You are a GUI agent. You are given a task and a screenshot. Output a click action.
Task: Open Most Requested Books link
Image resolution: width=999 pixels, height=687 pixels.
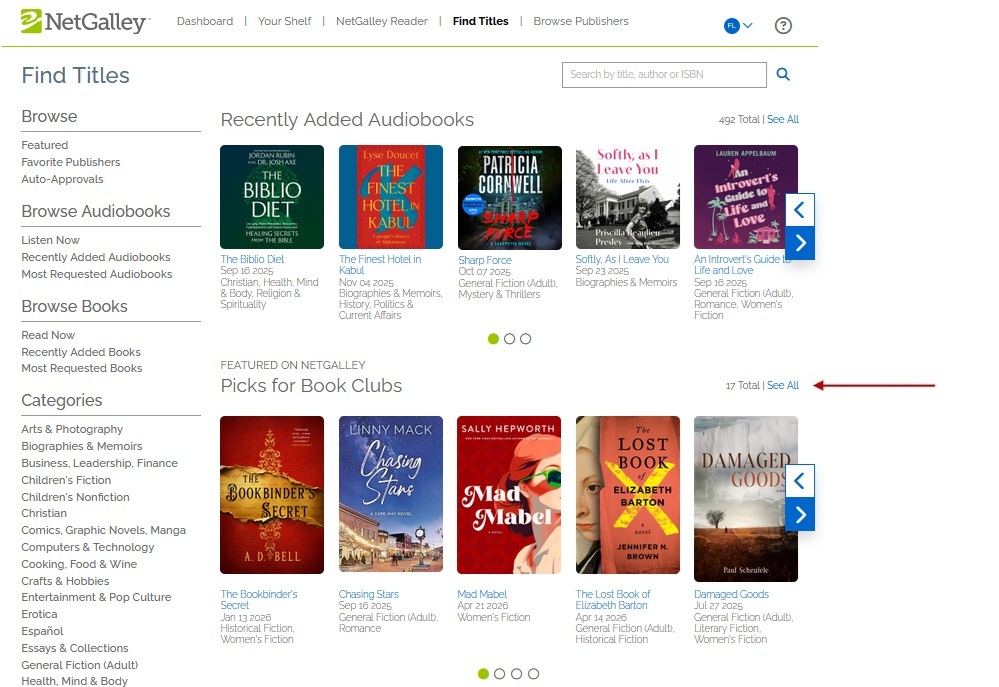[x=82, y=368]
